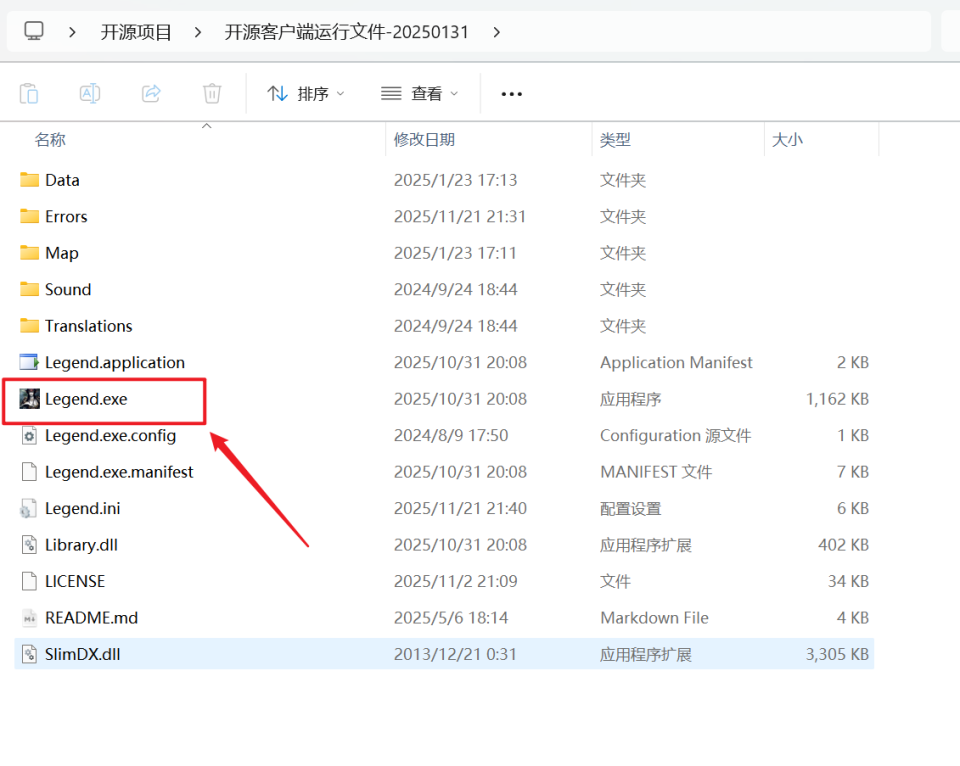Click the LICENSE file icon
Screen dimensions: 960x766
29,581
